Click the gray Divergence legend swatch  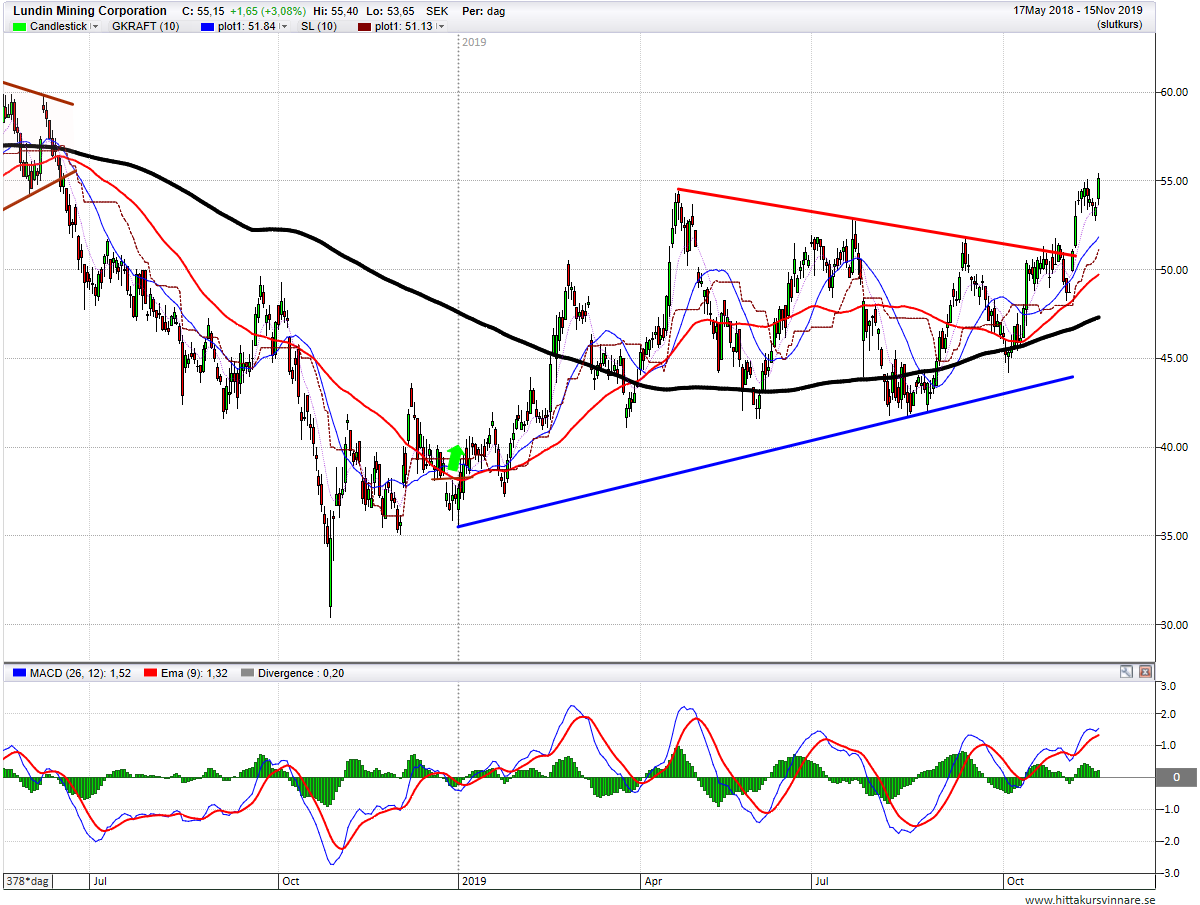pyautogui.click(x=247, y=673)
